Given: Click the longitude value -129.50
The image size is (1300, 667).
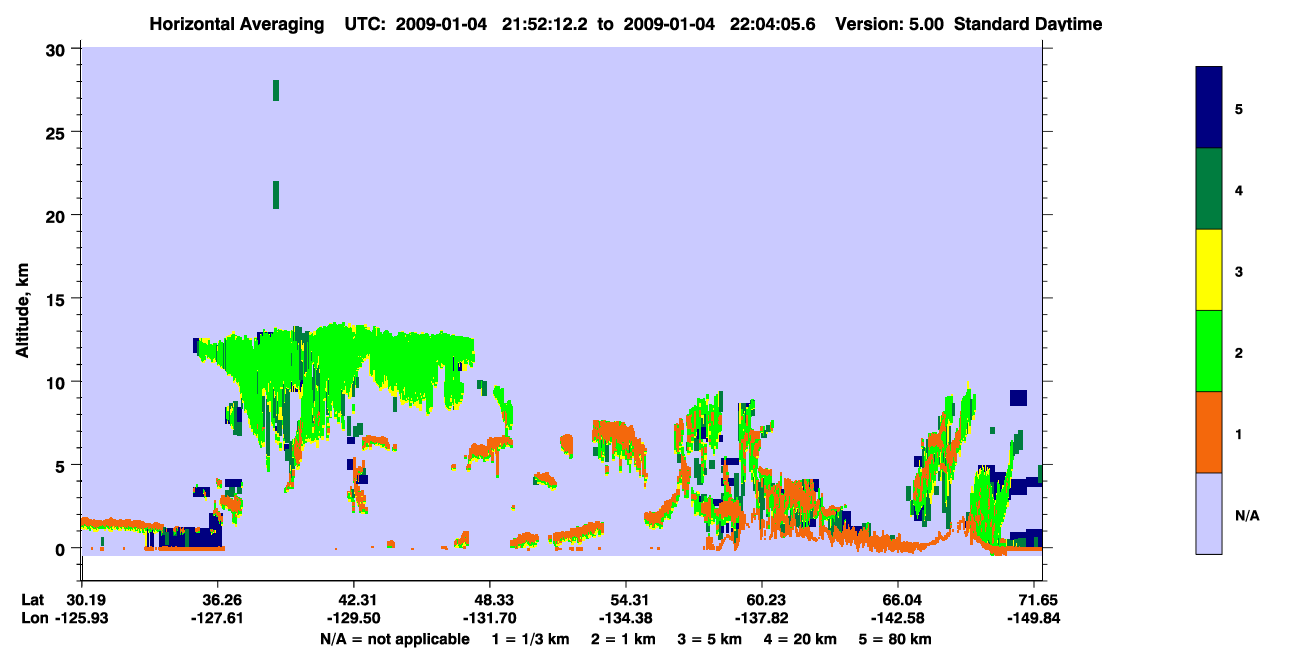Looking at the screenshot, I should tap(354, 619).
